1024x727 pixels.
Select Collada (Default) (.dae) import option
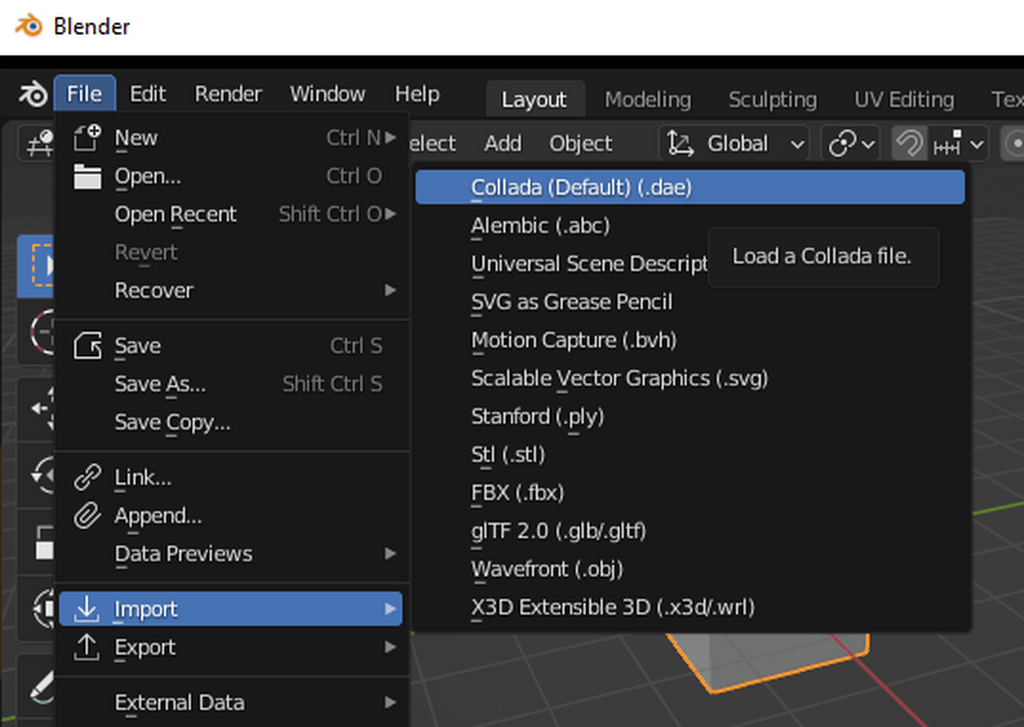(690, 187)
